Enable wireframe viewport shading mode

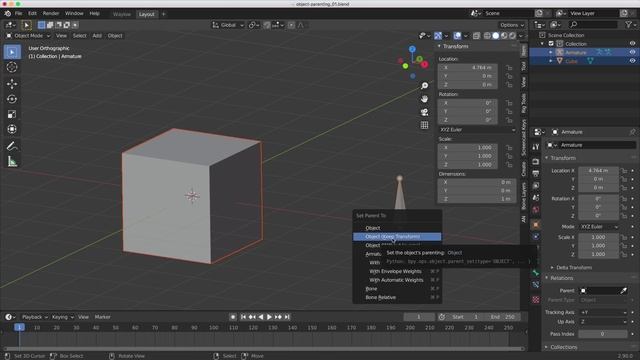pyautogui.click(x=487, y=36)
